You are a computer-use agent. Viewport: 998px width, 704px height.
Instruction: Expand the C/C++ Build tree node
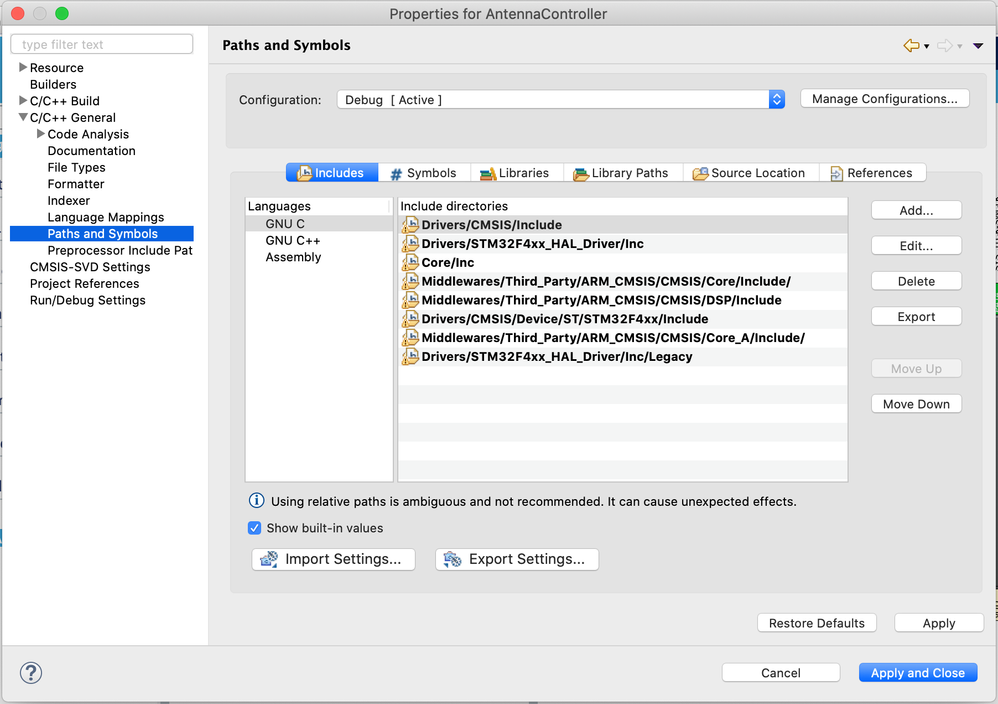pyautogui.click(x=24, y=101)
